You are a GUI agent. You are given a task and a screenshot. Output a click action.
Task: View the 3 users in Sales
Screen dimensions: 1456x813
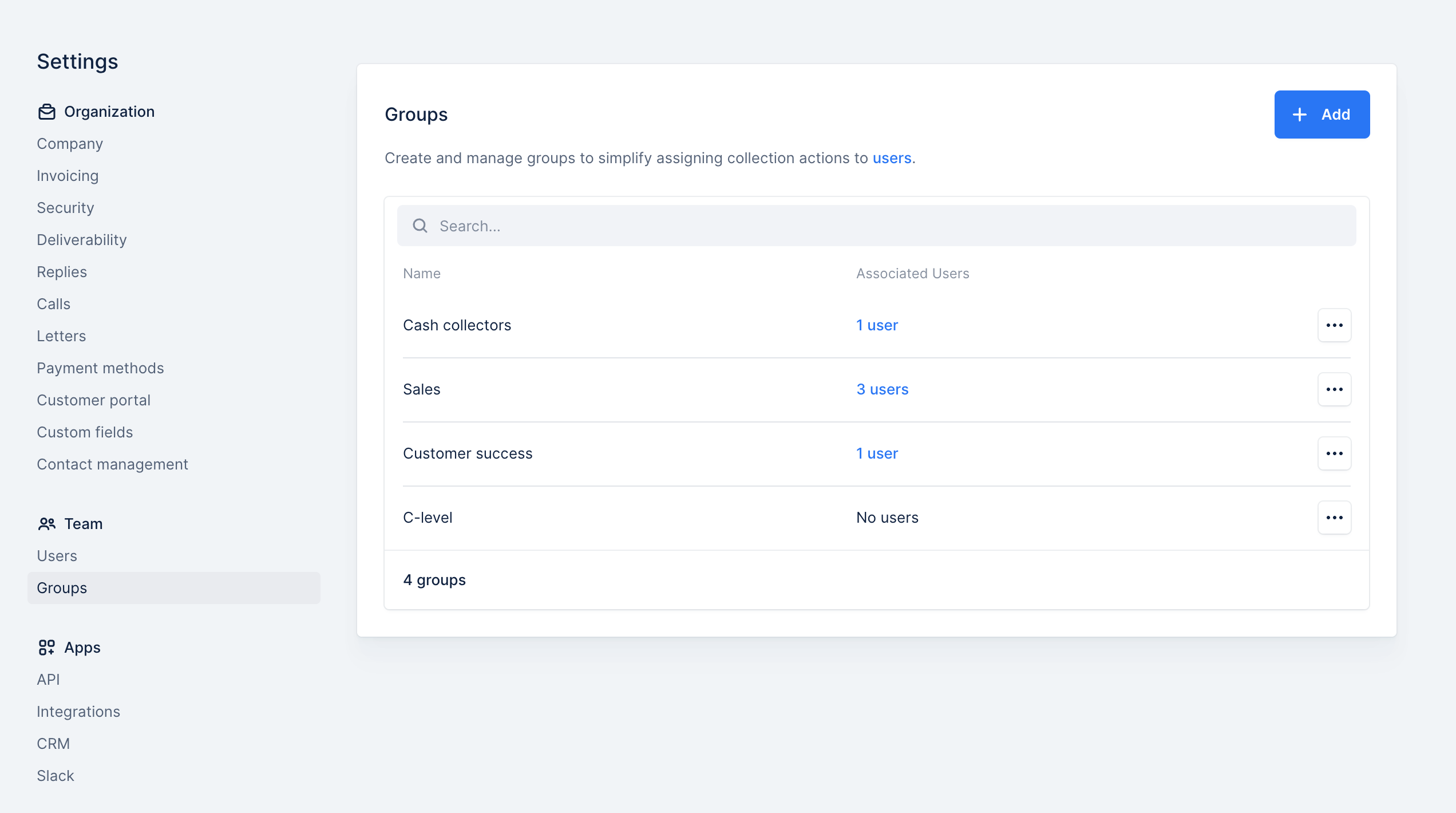(882, 389)
